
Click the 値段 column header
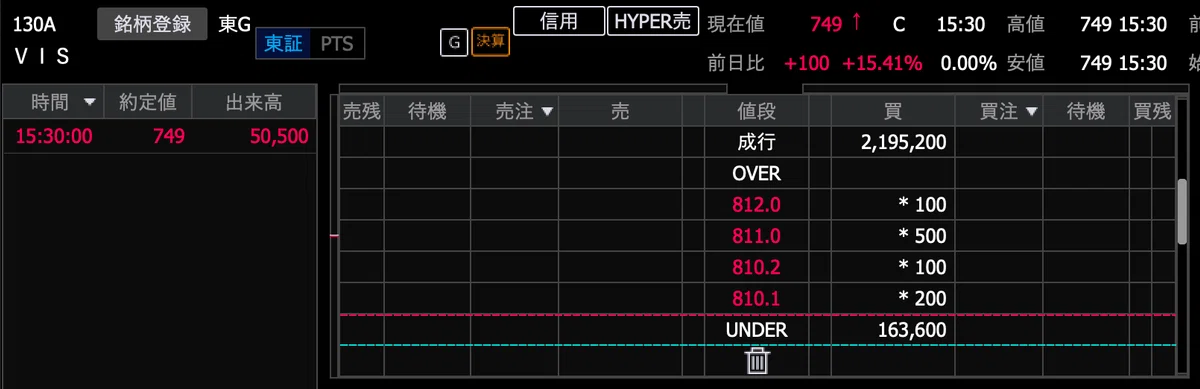coord(757,112)
